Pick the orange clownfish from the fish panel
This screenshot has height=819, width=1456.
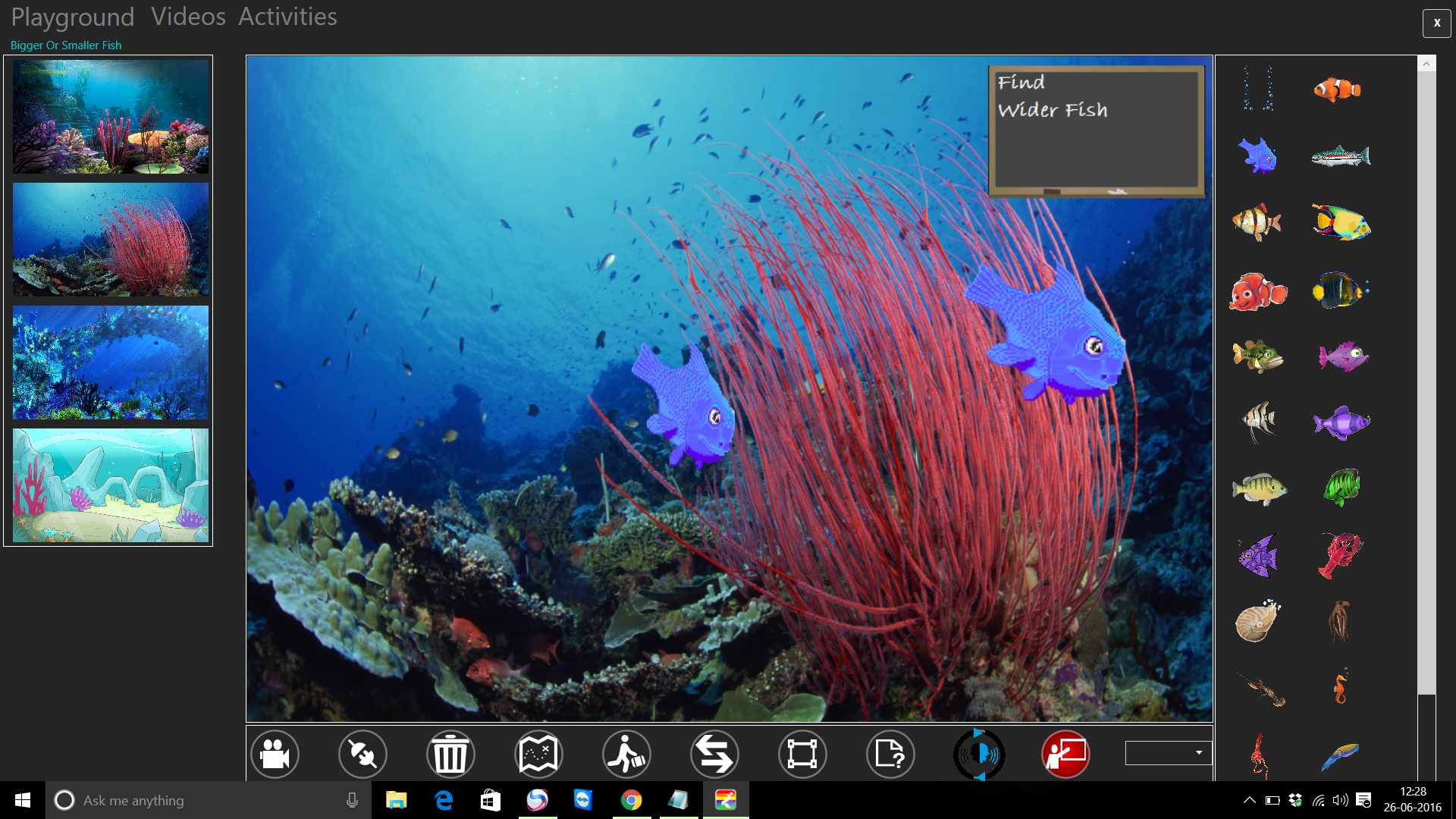(x=1338, y=89)
